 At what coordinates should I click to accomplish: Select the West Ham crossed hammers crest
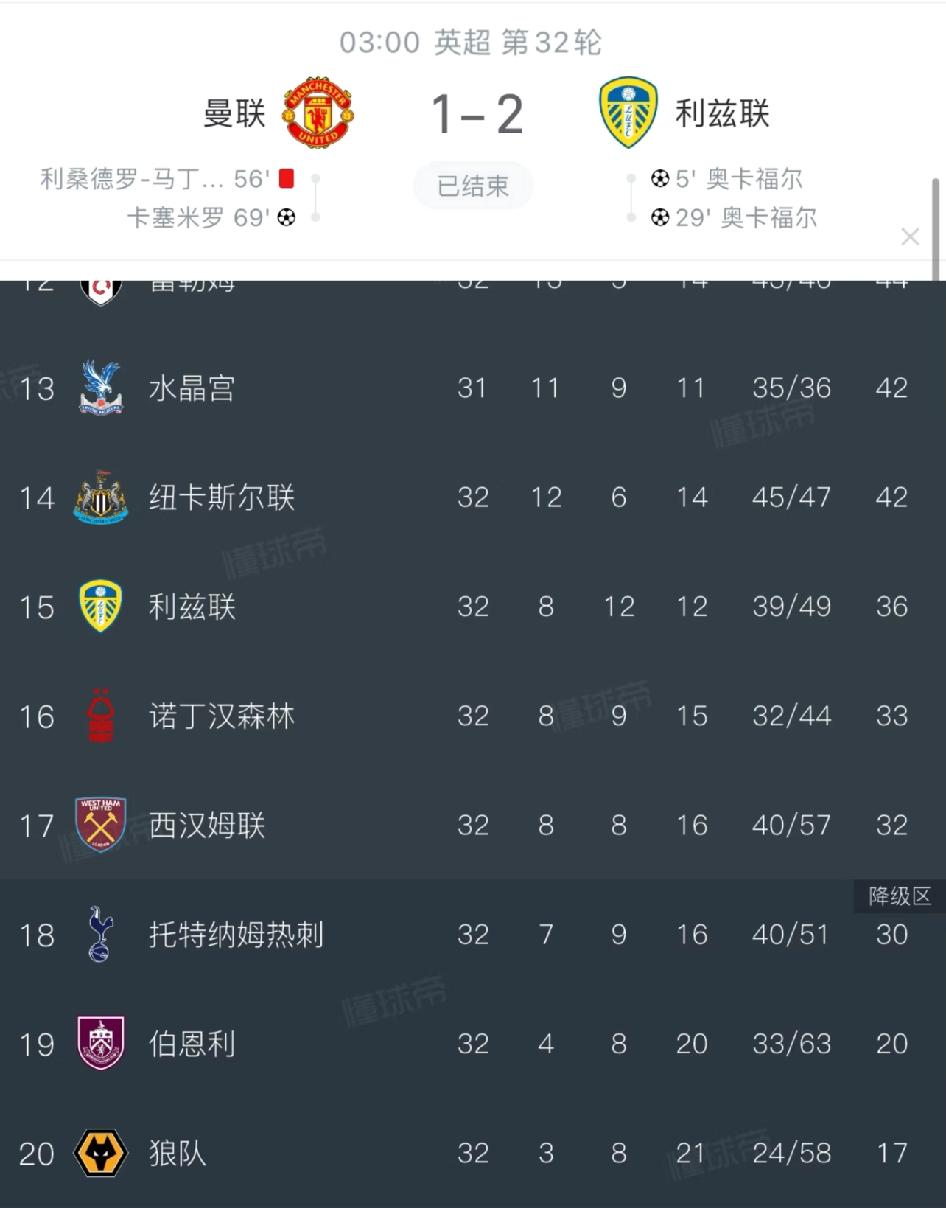99,825
